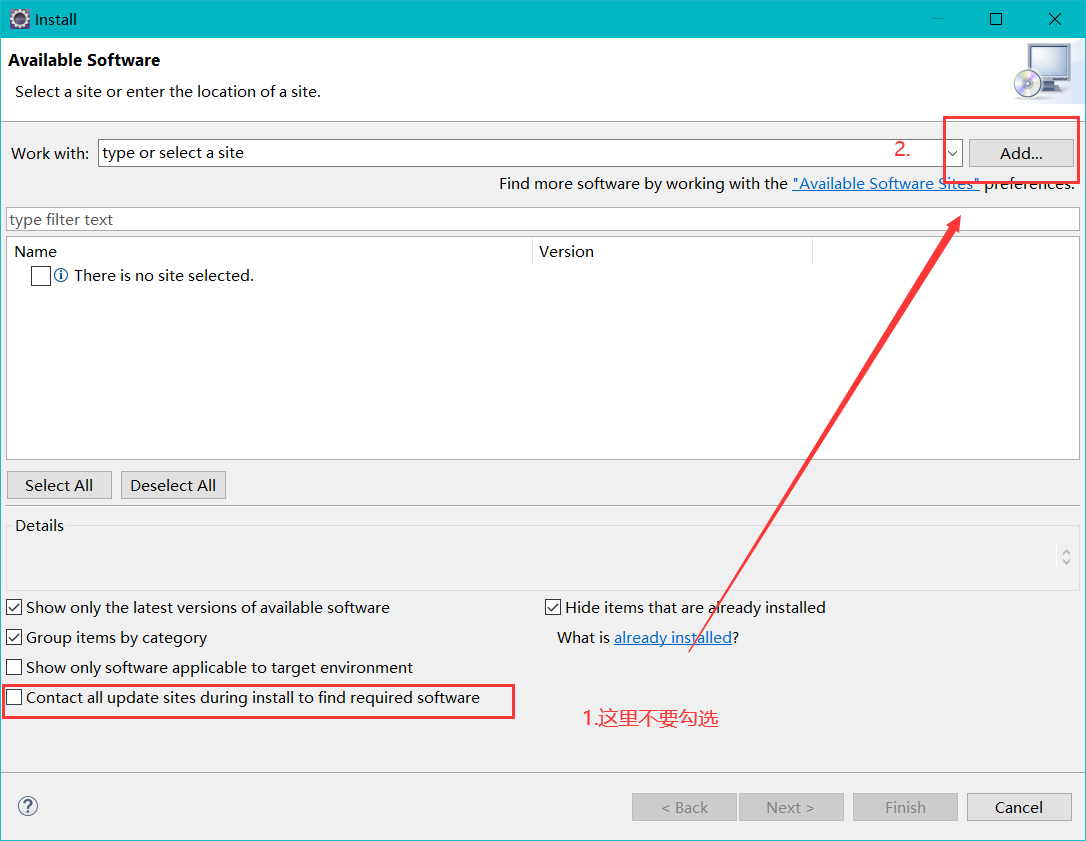
Task: Check the box next to 'There is no site selected'
Action: pyautogui.click(x=41, y=276)
